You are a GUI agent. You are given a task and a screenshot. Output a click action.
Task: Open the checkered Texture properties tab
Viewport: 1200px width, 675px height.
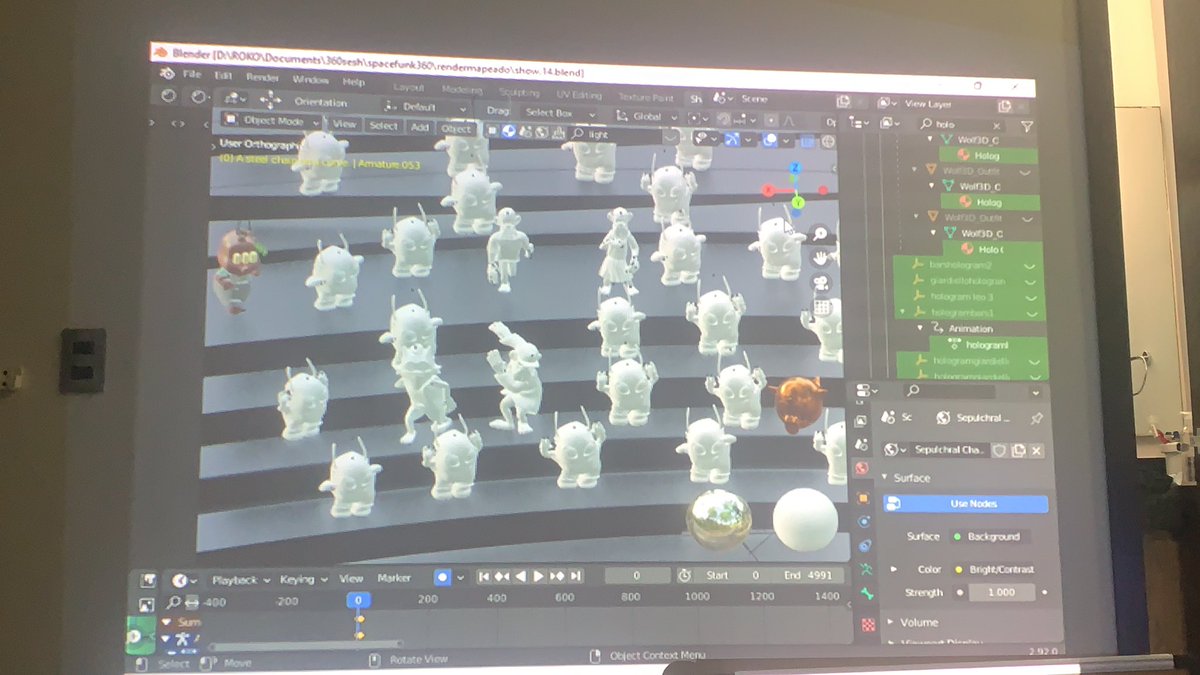pos(868,623)
